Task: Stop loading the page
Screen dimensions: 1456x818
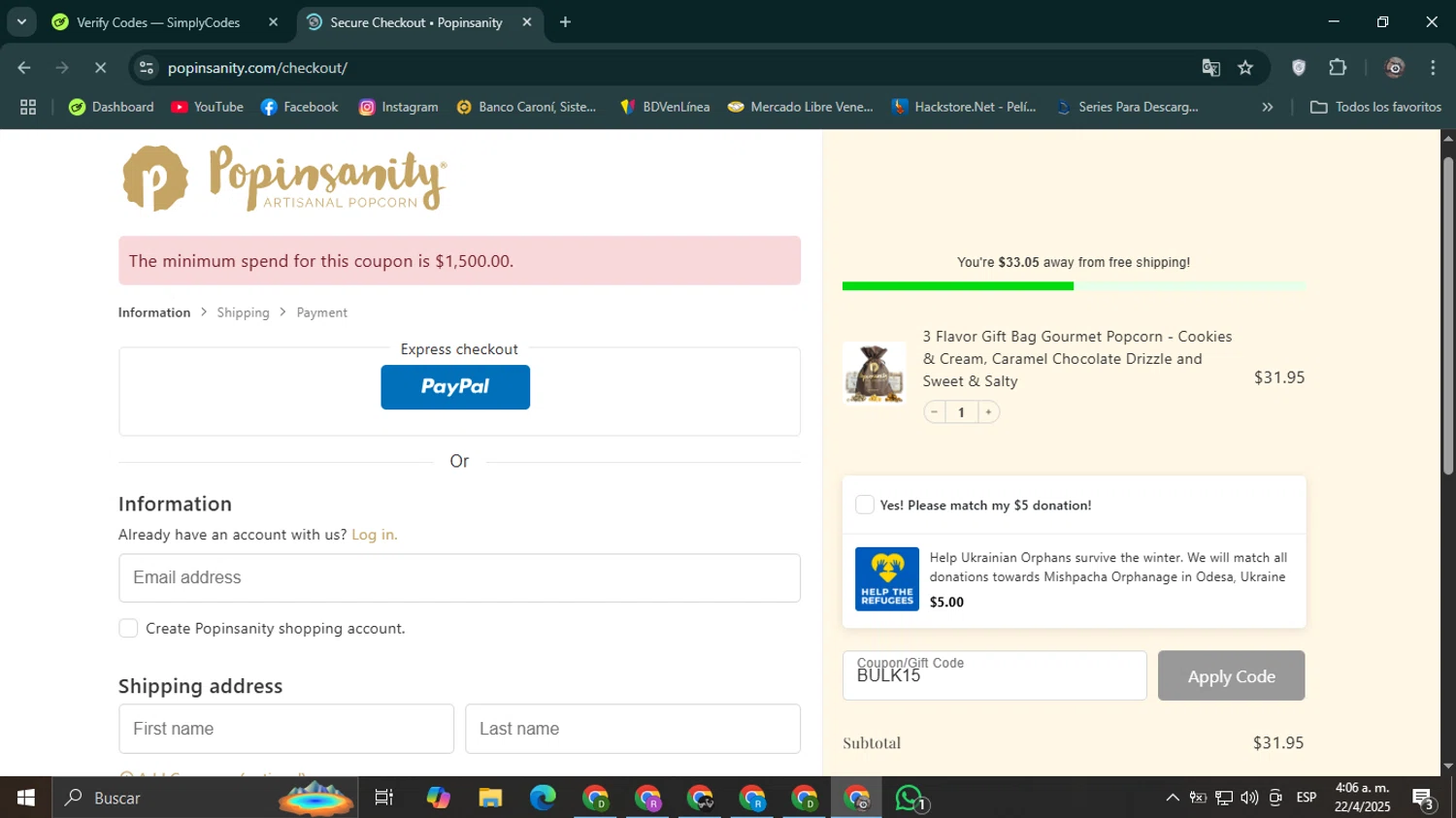Action: tap(100, 68)
